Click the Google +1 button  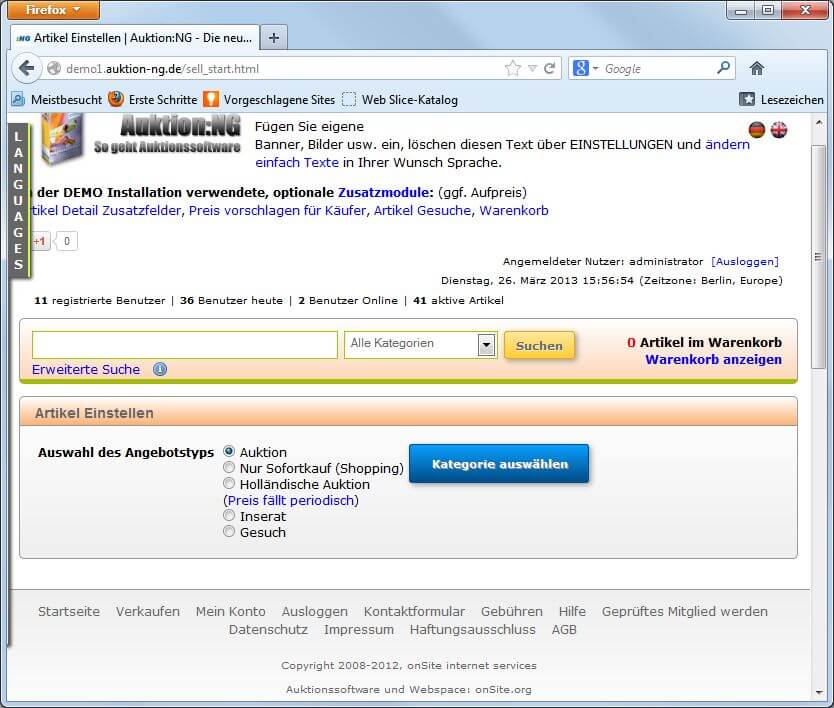pyautogui.click(x=40, y=241)
